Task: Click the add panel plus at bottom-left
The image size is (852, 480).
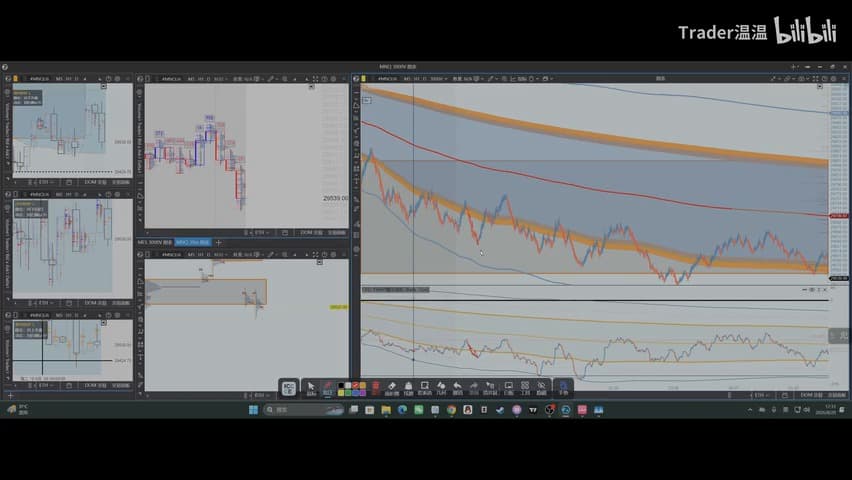Action: click(10, 395)
